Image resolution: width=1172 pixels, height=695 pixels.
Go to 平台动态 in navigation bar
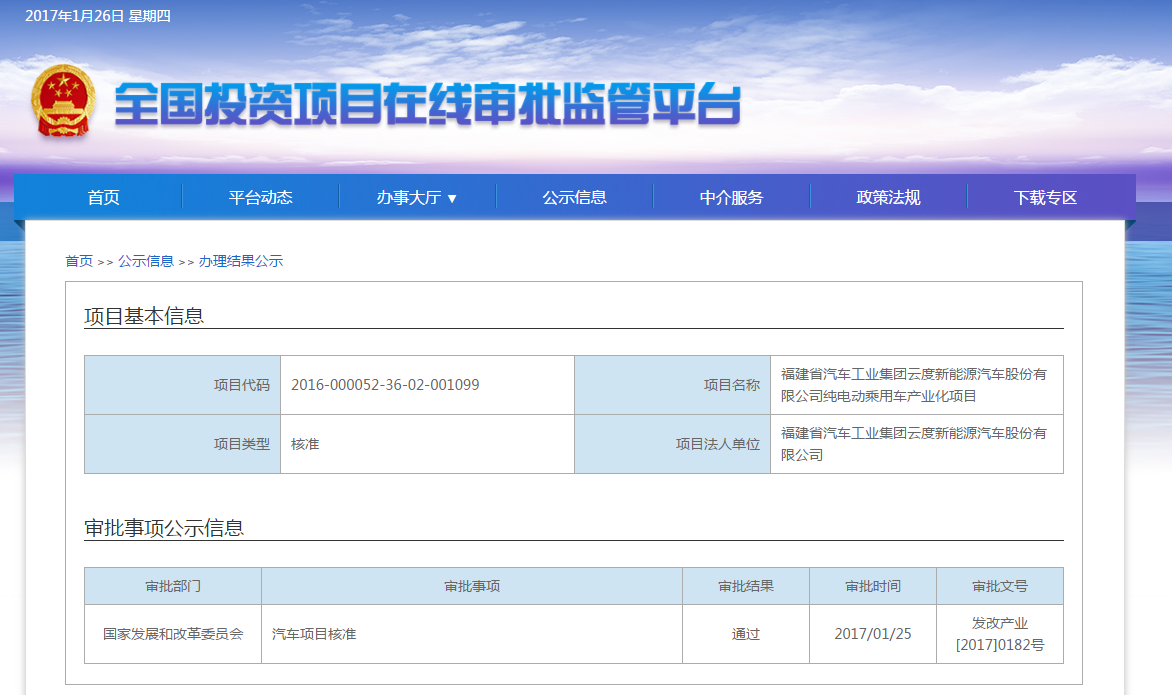tap(260, 197)
